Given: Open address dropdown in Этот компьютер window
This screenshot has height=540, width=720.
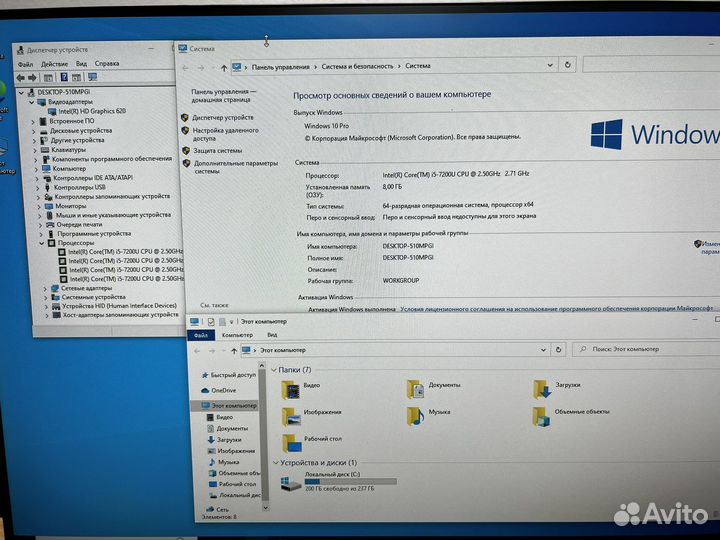Looking at the screenshot, I should click(x=543, y=350).
